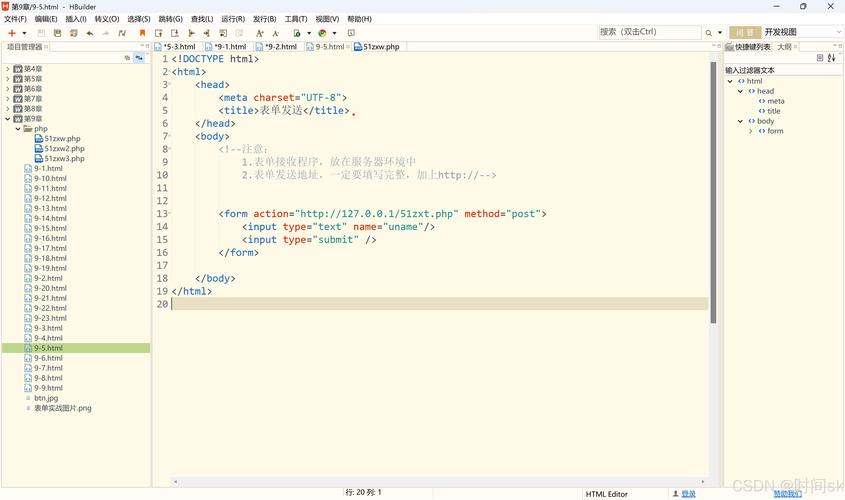845x500 pixels.
Task: Click the increase font size icon
Action: [259, 33]
